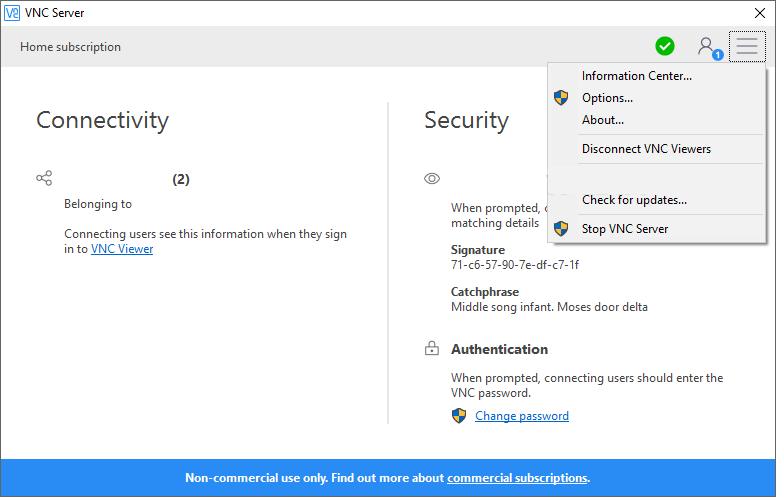This screenshot has width=776, height=497.
Task: Click the shield icon next to Stop VNC Server
Action: coord(561,229)
